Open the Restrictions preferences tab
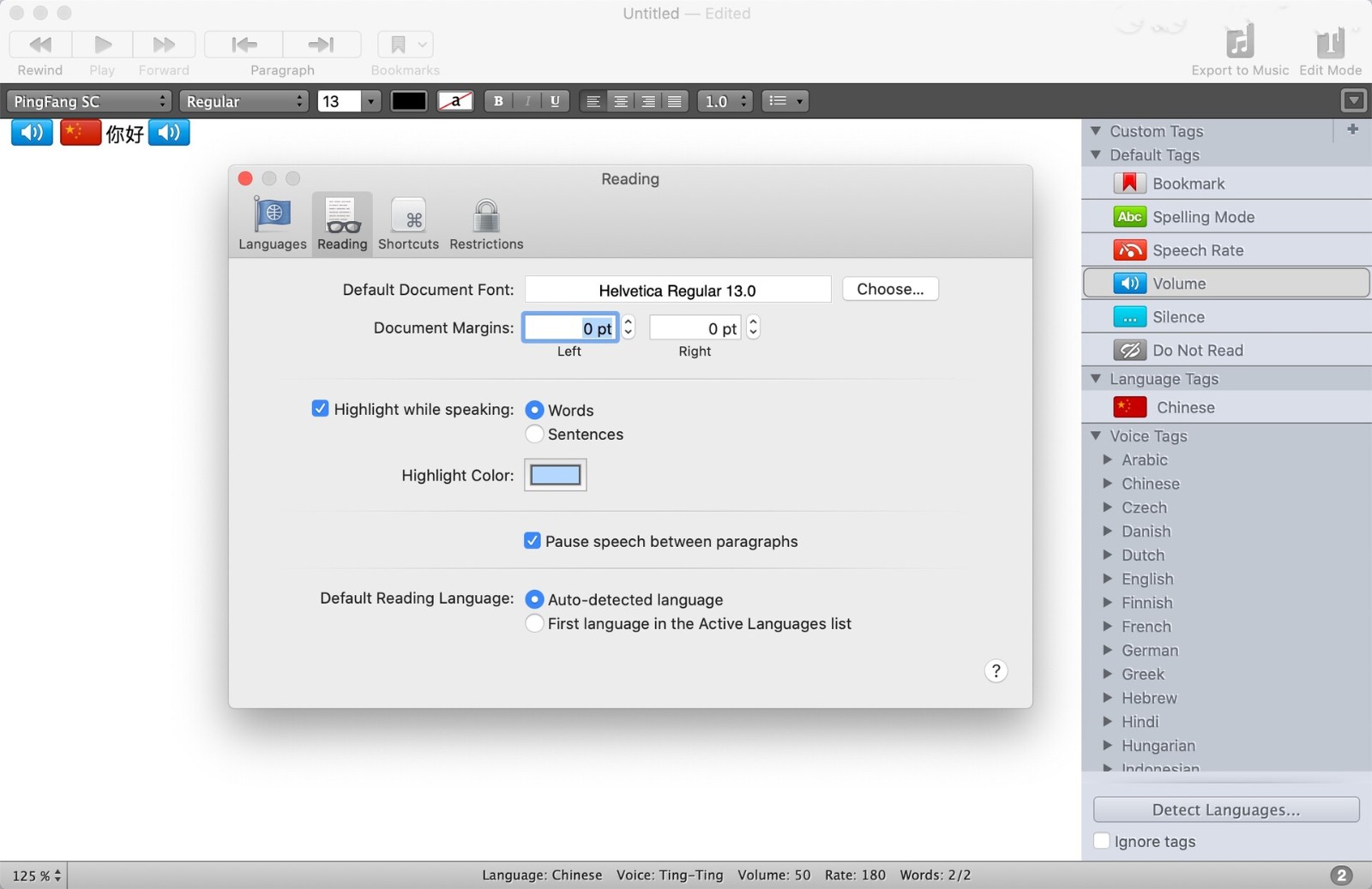Image resolution: width=1372 pixels, height=889 pixels. 486,224
